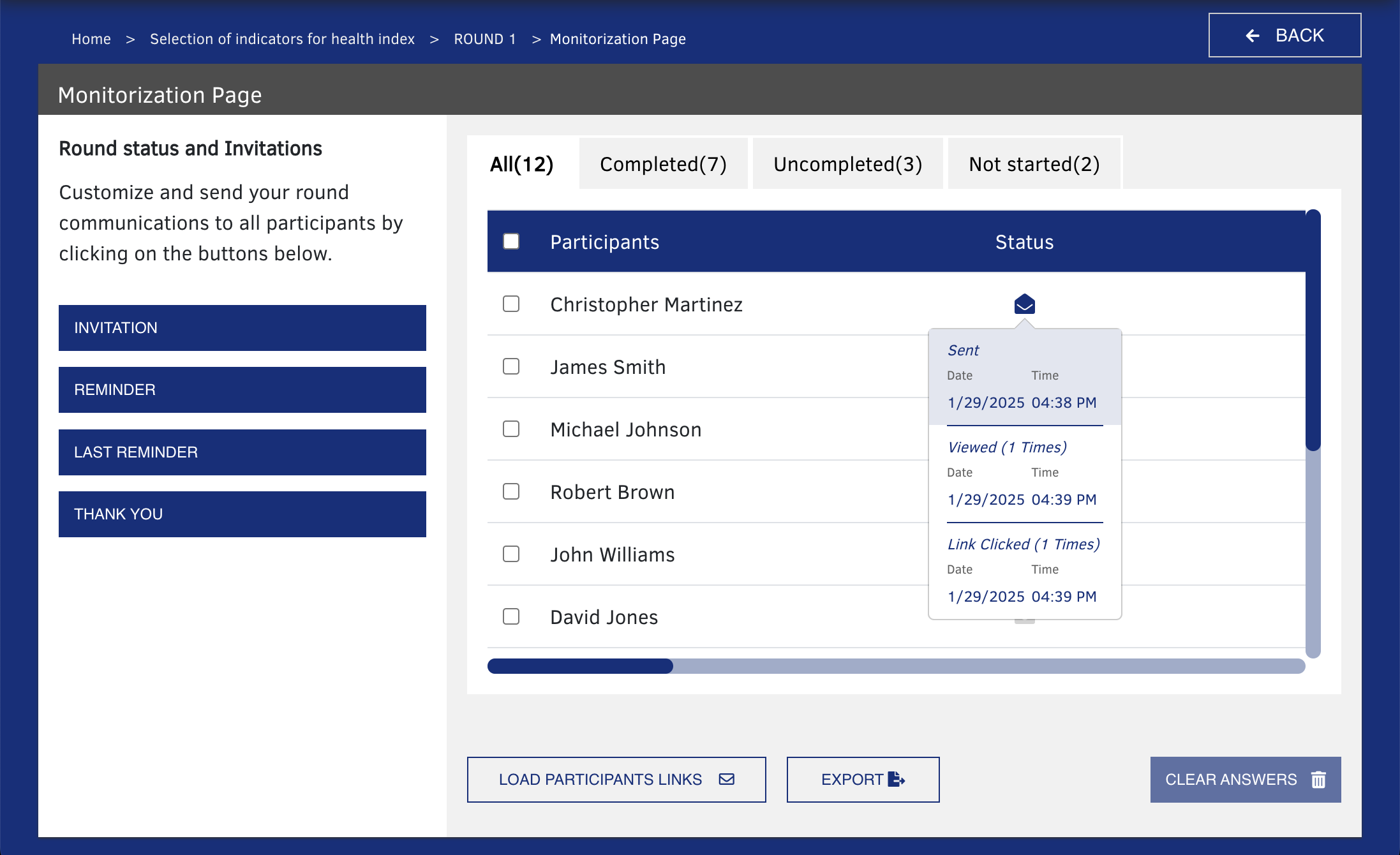Image resolution: width=1400 pixels, height=855 pixels.
Task: Click the EXPORT button
Action: pyautogui.click(x=863, y=780)
